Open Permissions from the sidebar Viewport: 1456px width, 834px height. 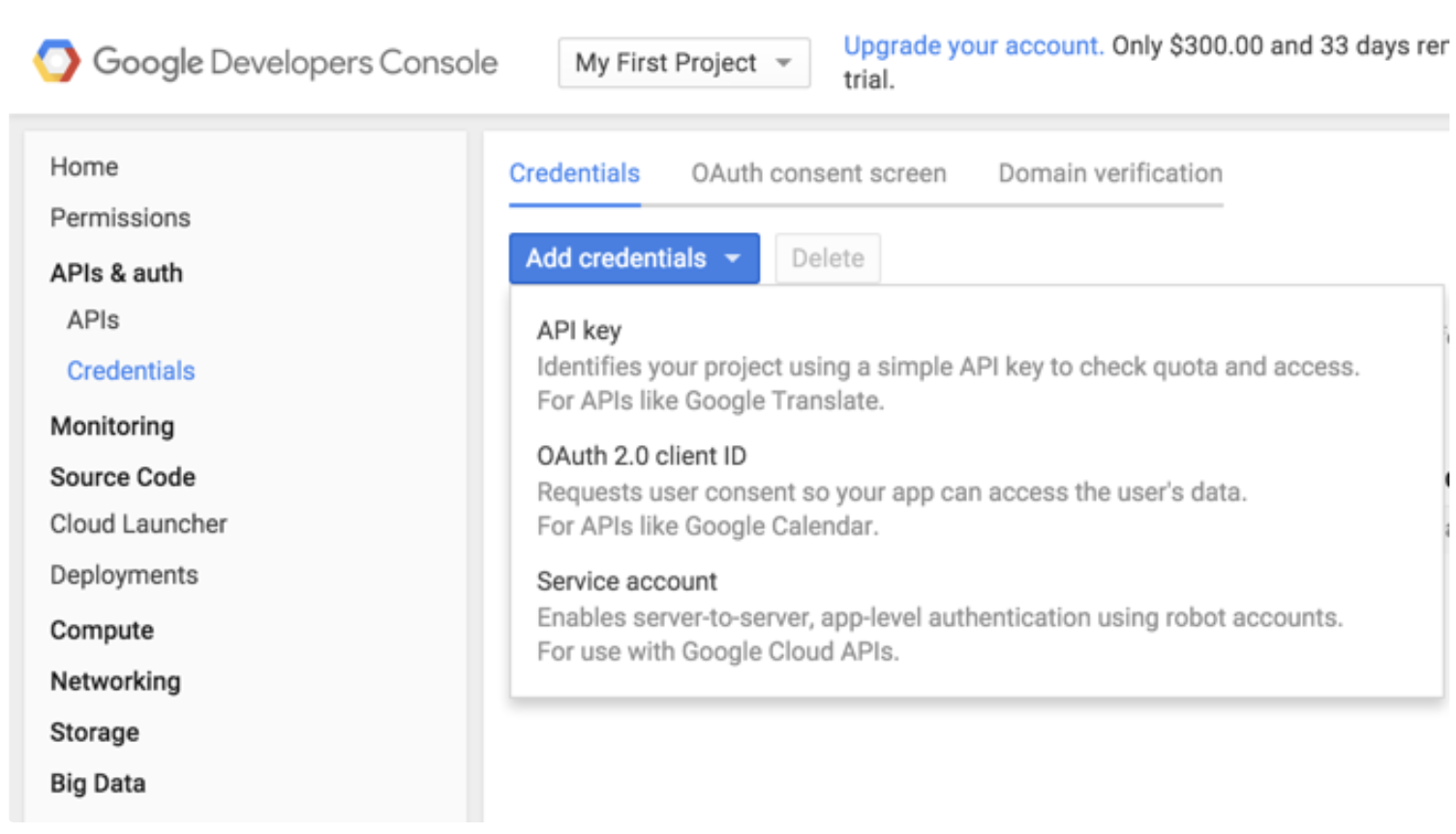(120, 218)
